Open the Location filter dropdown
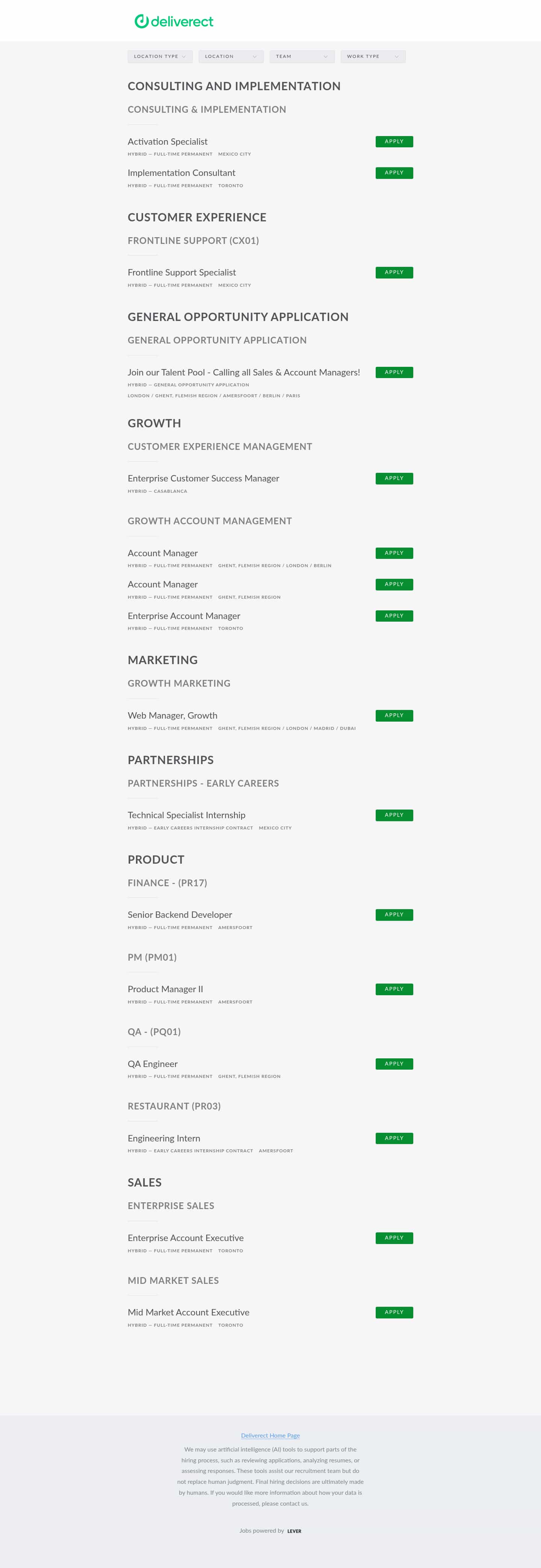This screenshot has height=1568, width=541. (231, 56)
